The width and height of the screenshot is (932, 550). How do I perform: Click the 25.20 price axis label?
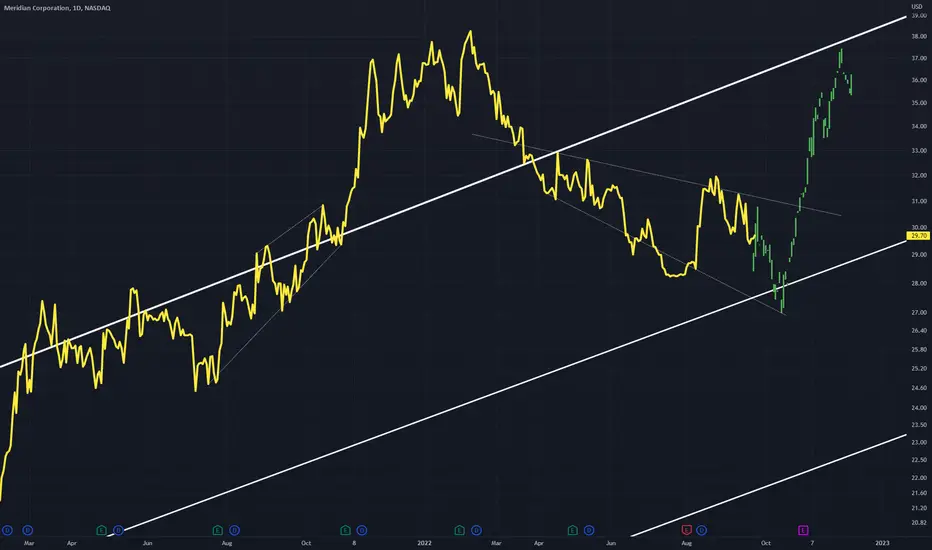click(x=919, y=369)
